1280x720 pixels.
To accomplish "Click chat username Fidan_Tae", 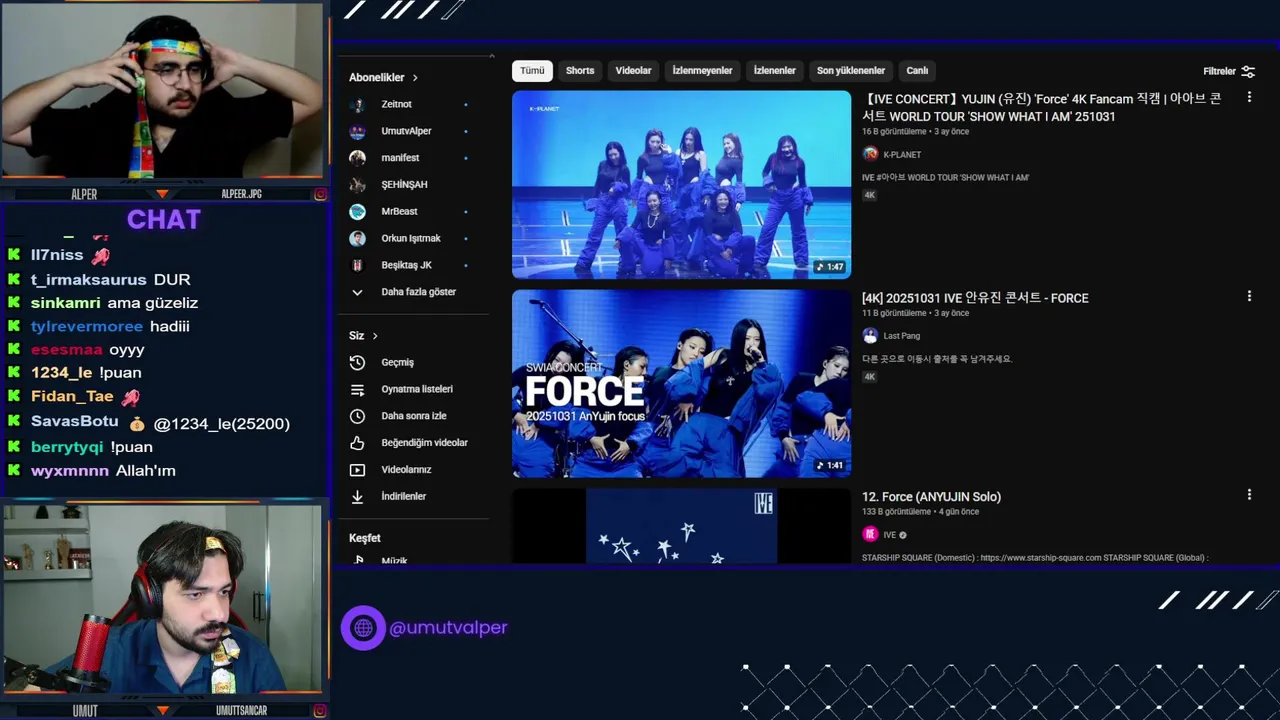I will (x=72, y=397).
